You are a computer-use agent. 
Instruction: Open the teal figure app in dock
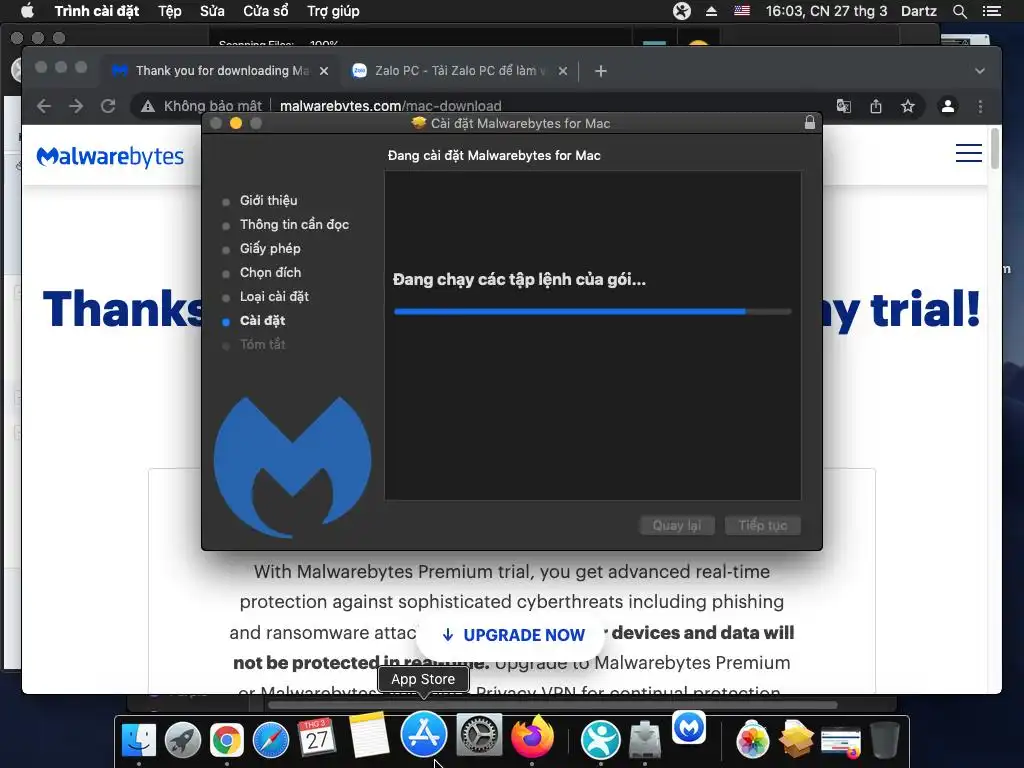[x=600, y=741]
